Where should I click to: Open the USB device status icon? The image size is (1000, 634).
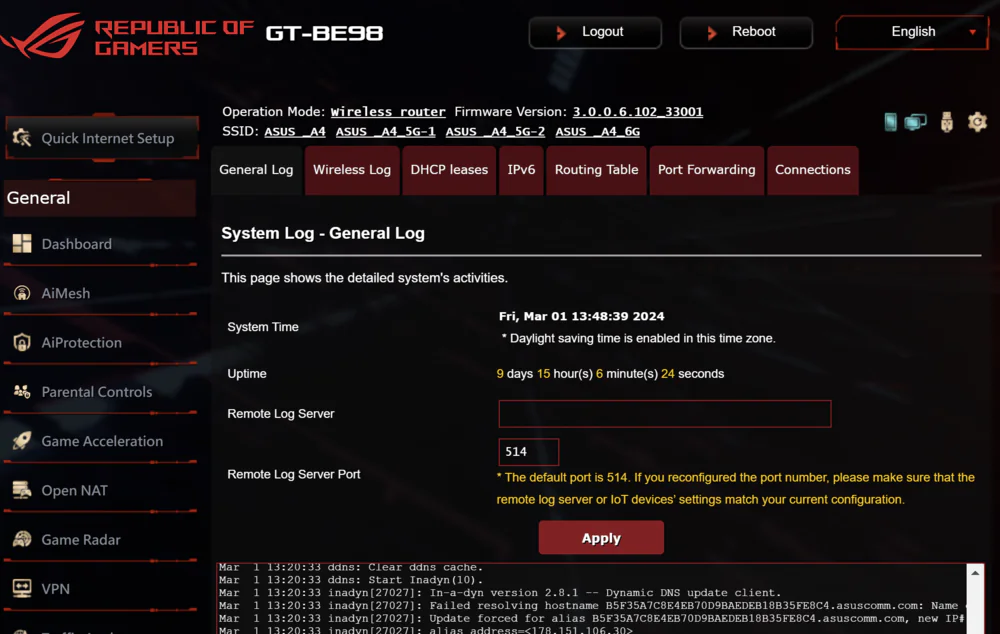947,121
